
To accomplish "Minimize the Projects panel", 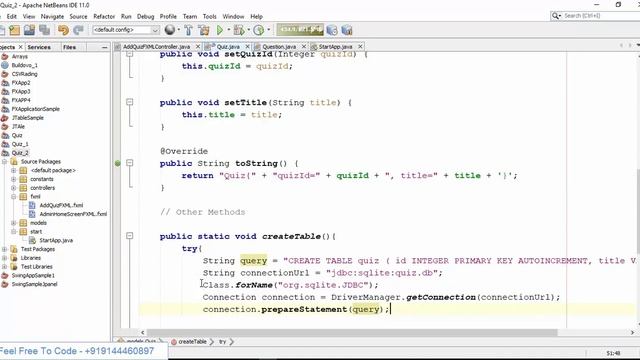I will pos(104,47).
